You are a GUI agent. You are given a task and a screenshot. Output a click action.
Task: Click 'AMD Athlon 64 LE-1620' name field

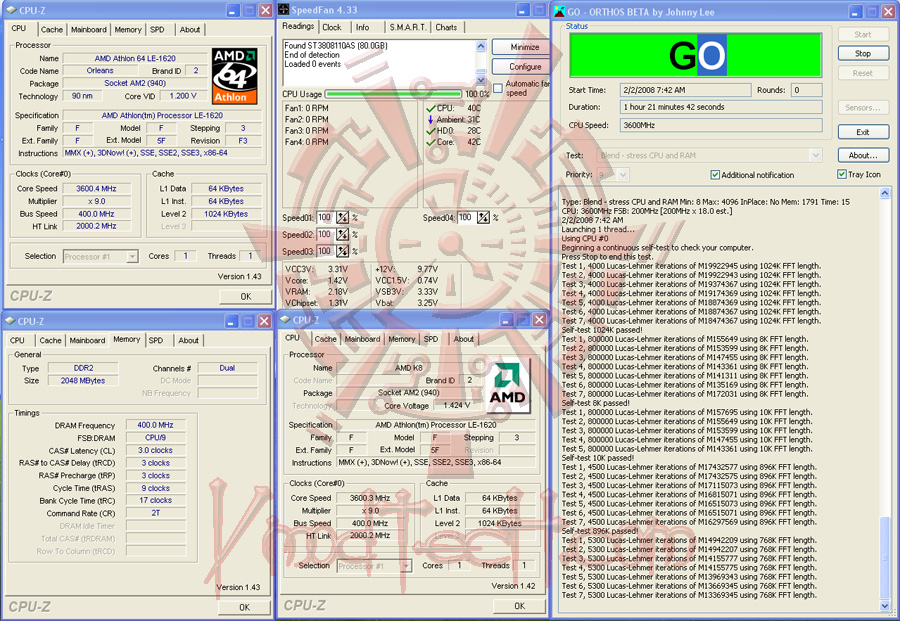click(x=135, y=58)
